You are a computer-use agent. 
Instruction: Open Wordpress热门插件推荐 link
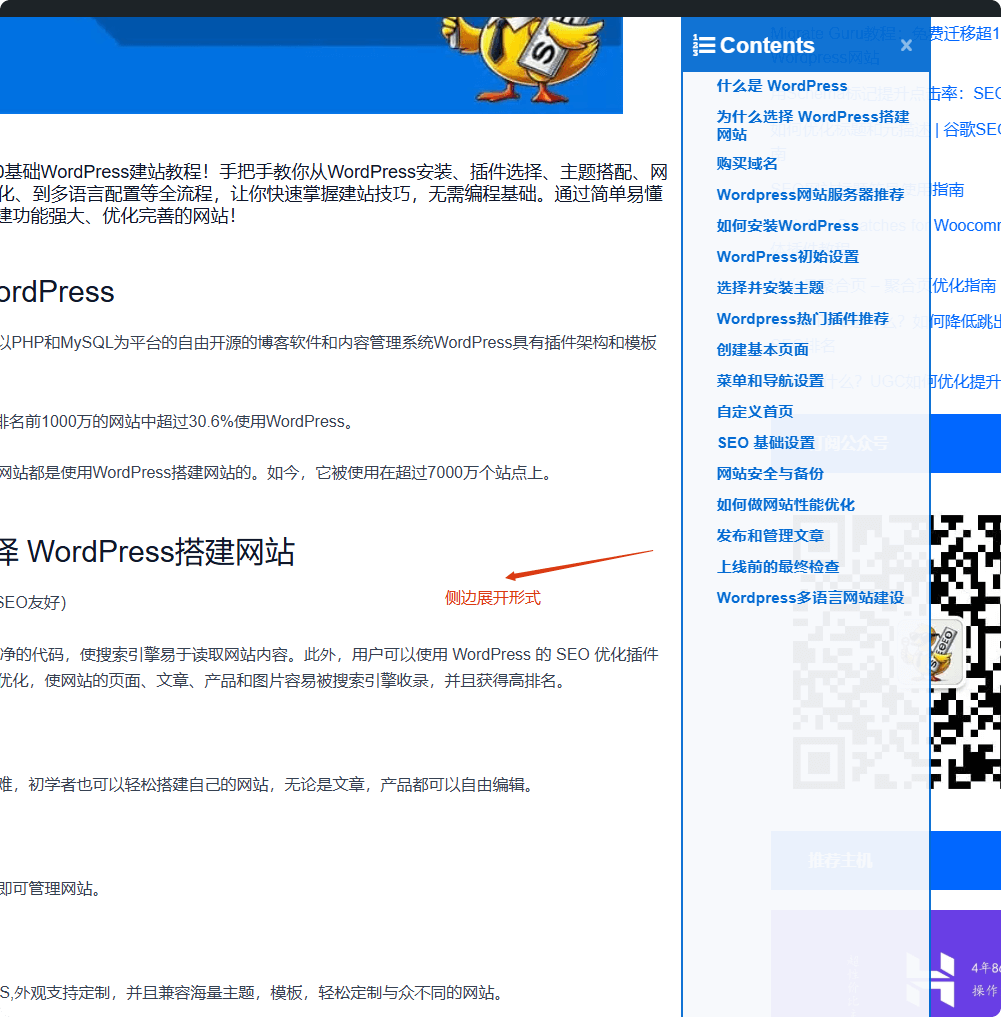tap(802, 319)
